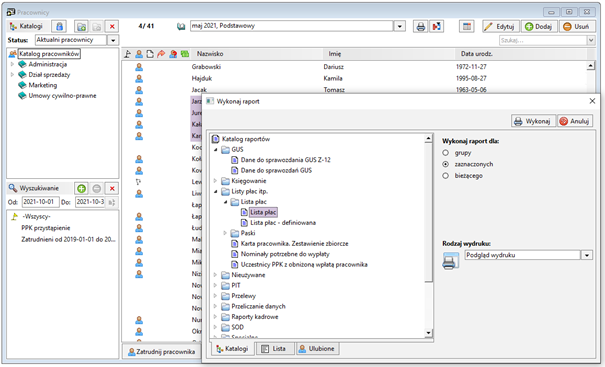Click the red X delete catalog icon

112,26
